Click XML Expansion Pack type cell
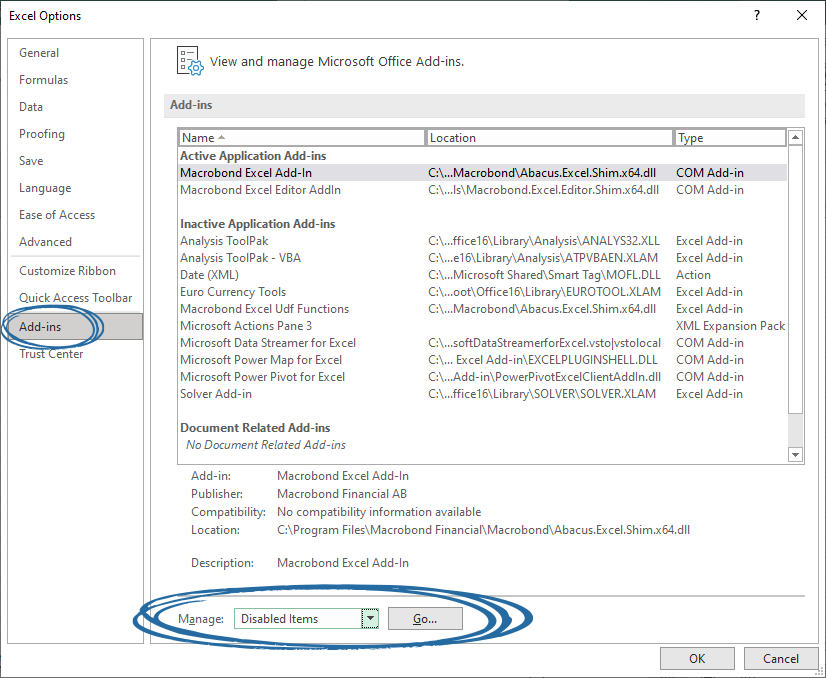826x678 pixels. (730, 326)
